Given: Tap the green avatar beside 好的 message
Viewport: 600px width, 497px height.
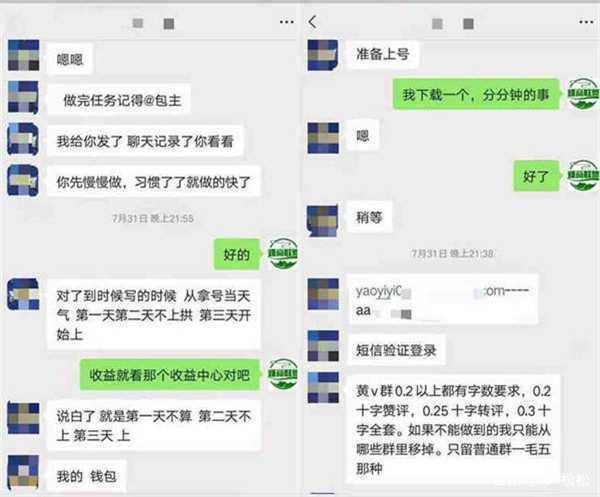Looking at the screenshot, I should [x=283, y=254].
